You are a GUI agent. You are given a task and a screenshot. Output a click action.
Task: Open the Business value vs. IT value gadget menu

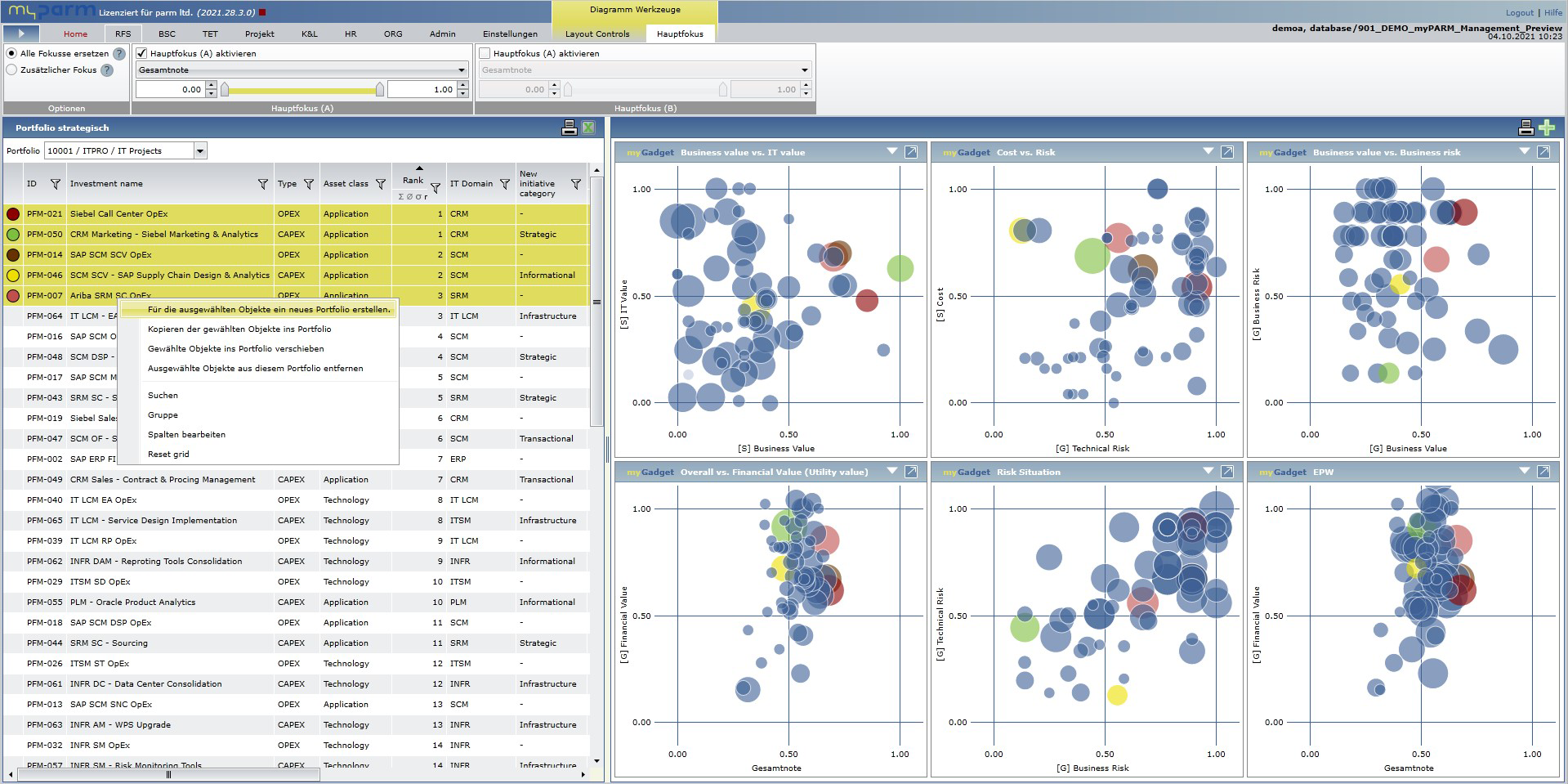(891, 151)
